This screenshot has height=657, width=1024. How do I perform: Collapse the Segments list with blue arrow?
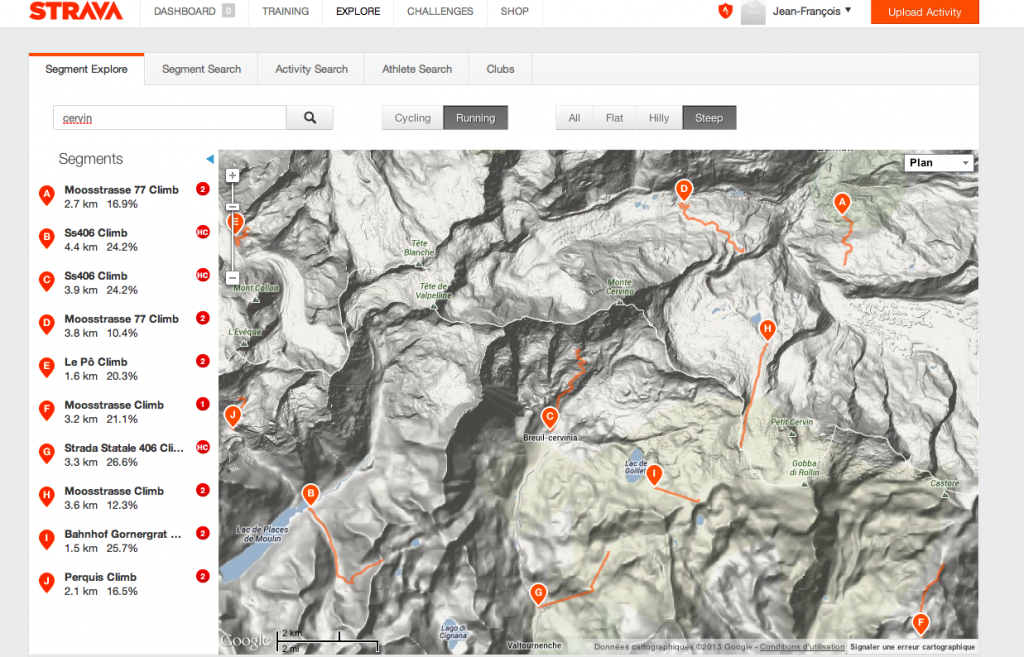click(x=210, y=159)
